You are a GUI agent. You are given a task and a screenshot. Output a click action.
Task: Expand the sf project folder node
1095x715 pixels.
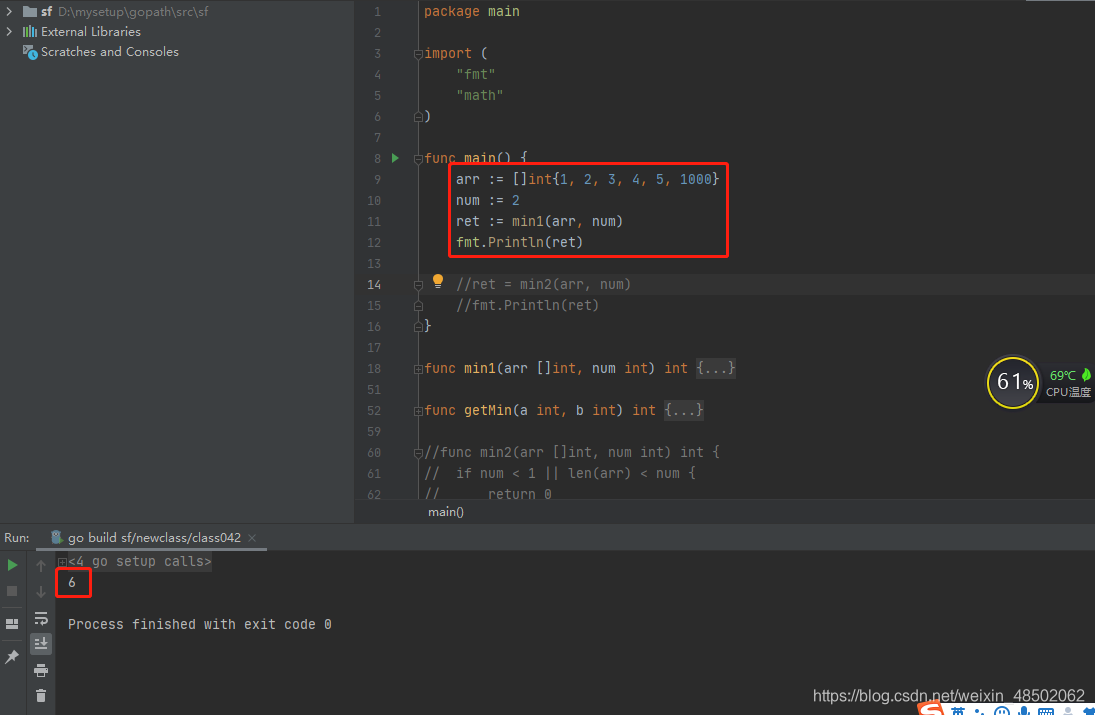click(x=9, y=11)
